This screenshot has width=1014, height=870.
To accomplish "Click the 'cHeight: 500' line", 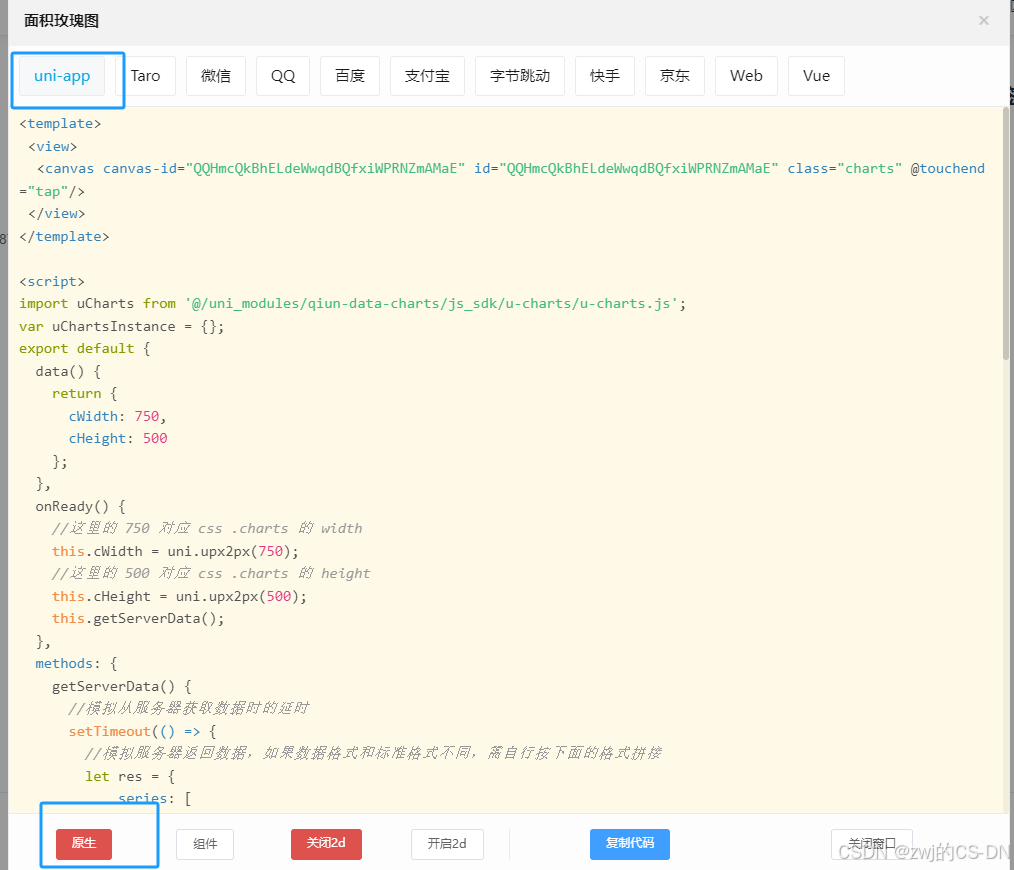I will tap(118, 439).
